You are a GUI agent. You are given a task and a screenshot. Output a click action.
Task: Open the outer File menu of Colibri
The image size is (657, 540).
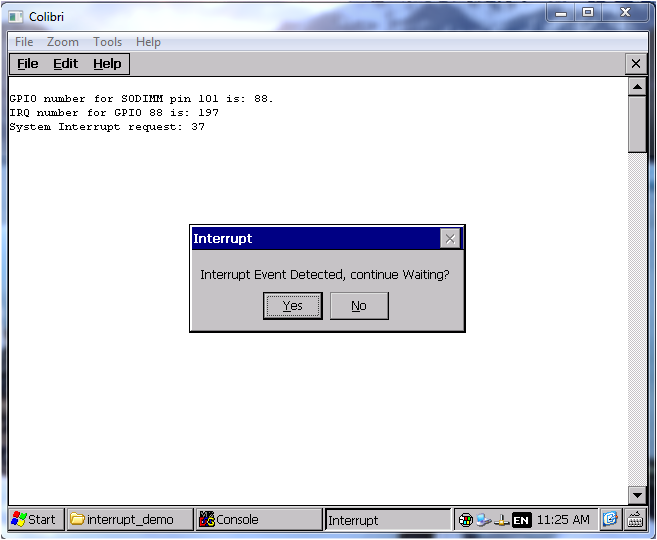[24, 42]
